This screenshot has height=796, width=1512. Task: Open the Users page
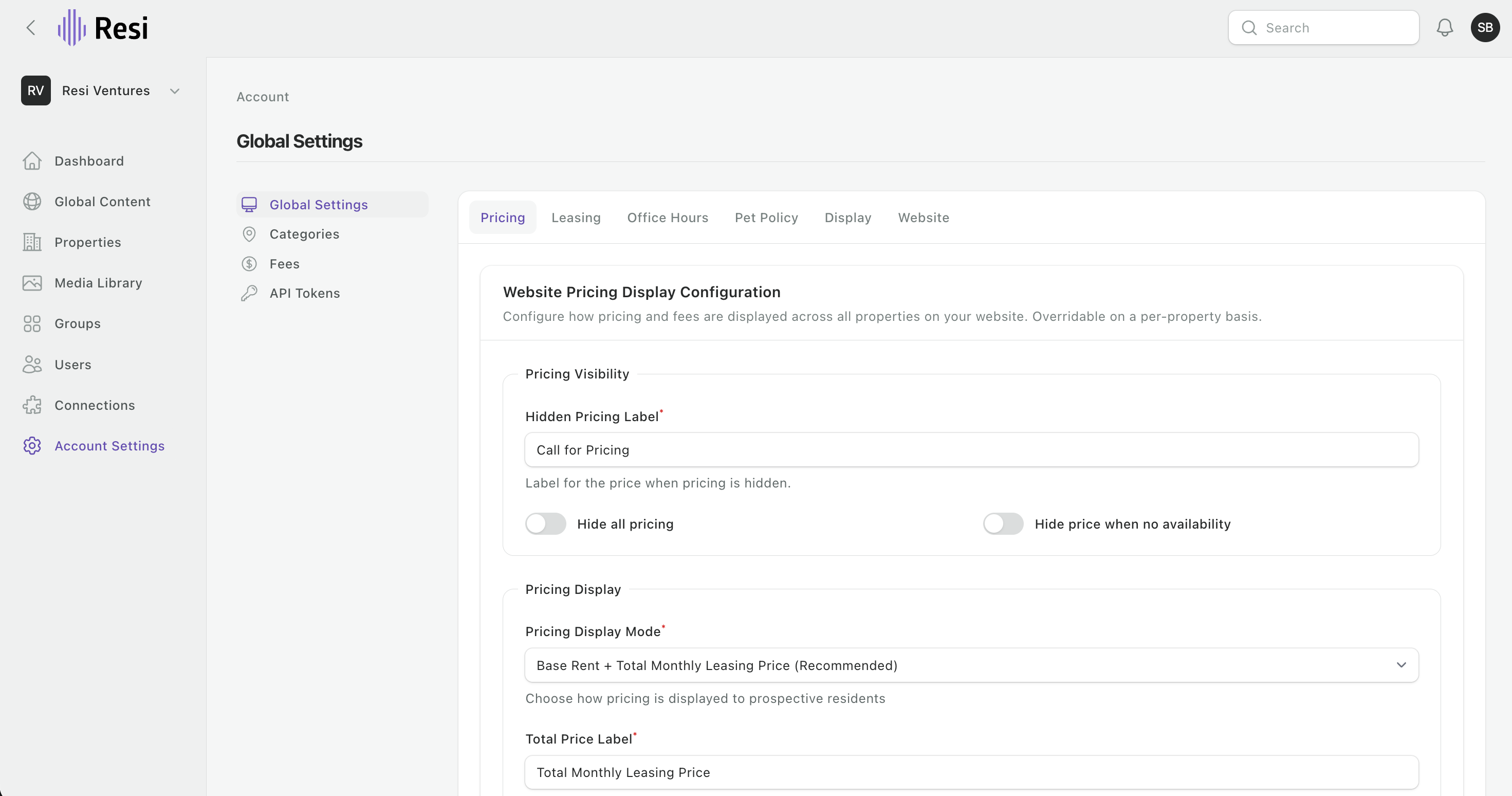73,364
